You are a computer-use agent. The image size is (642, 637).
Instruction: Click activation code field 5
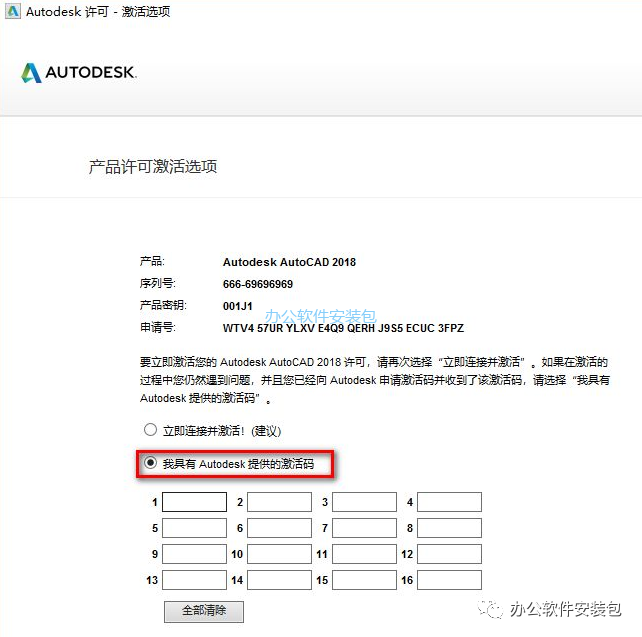tap(194, 528)
